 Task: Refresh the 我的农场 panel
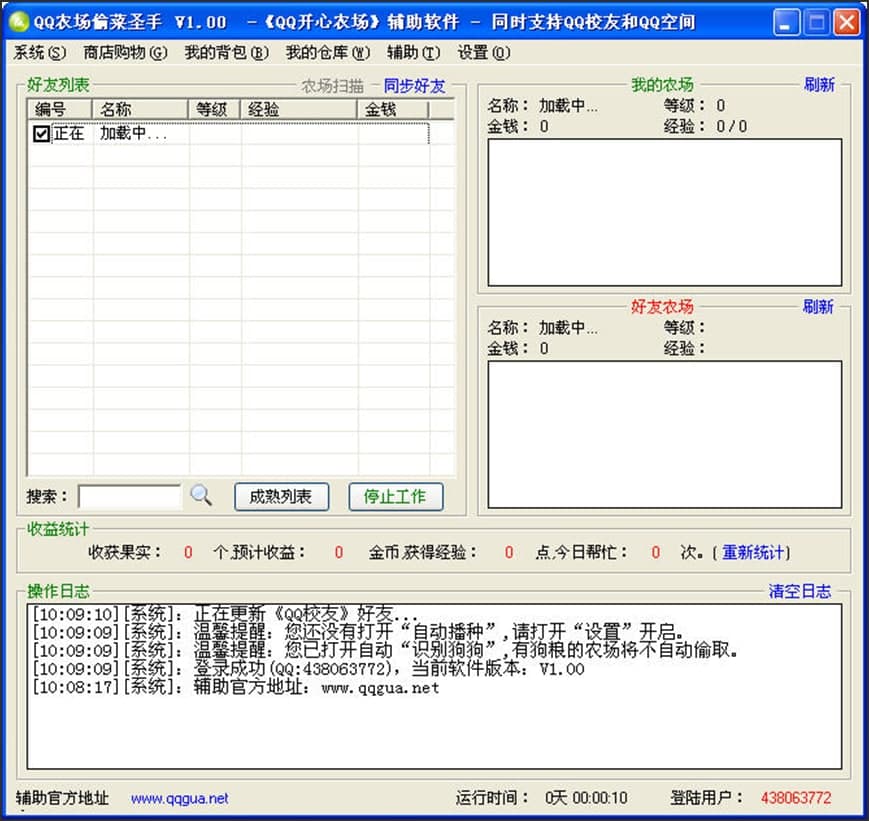818,85
